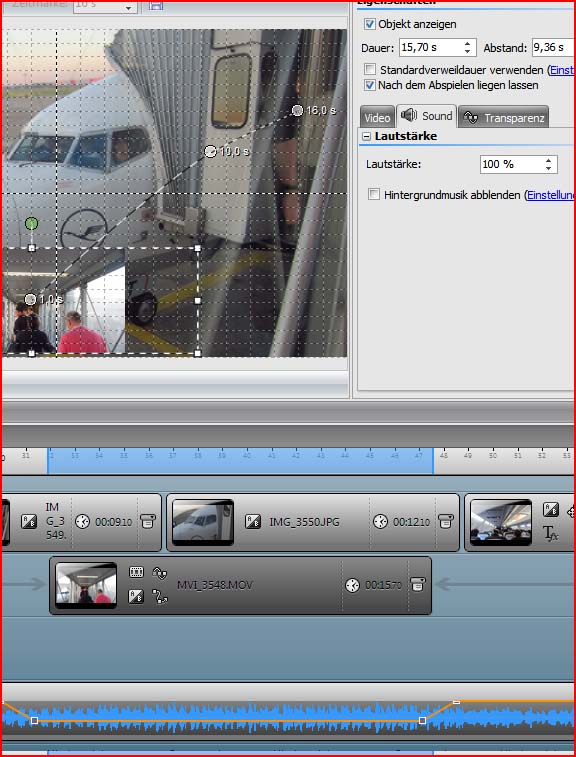Open Einstellungen link next to Hintergrundmusik abblenden
576x757 pixels.
coord(550,195)
